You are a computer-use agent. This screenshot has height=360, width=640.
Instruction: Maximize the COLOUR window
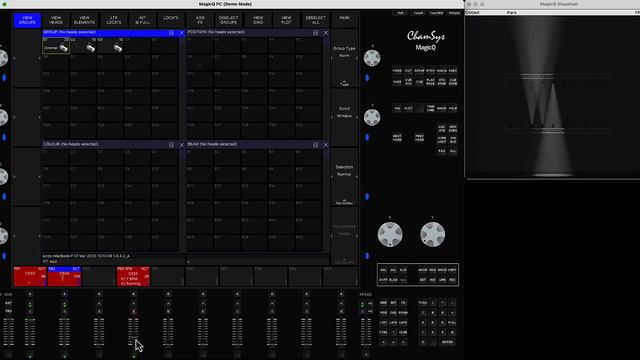(171, 144)
